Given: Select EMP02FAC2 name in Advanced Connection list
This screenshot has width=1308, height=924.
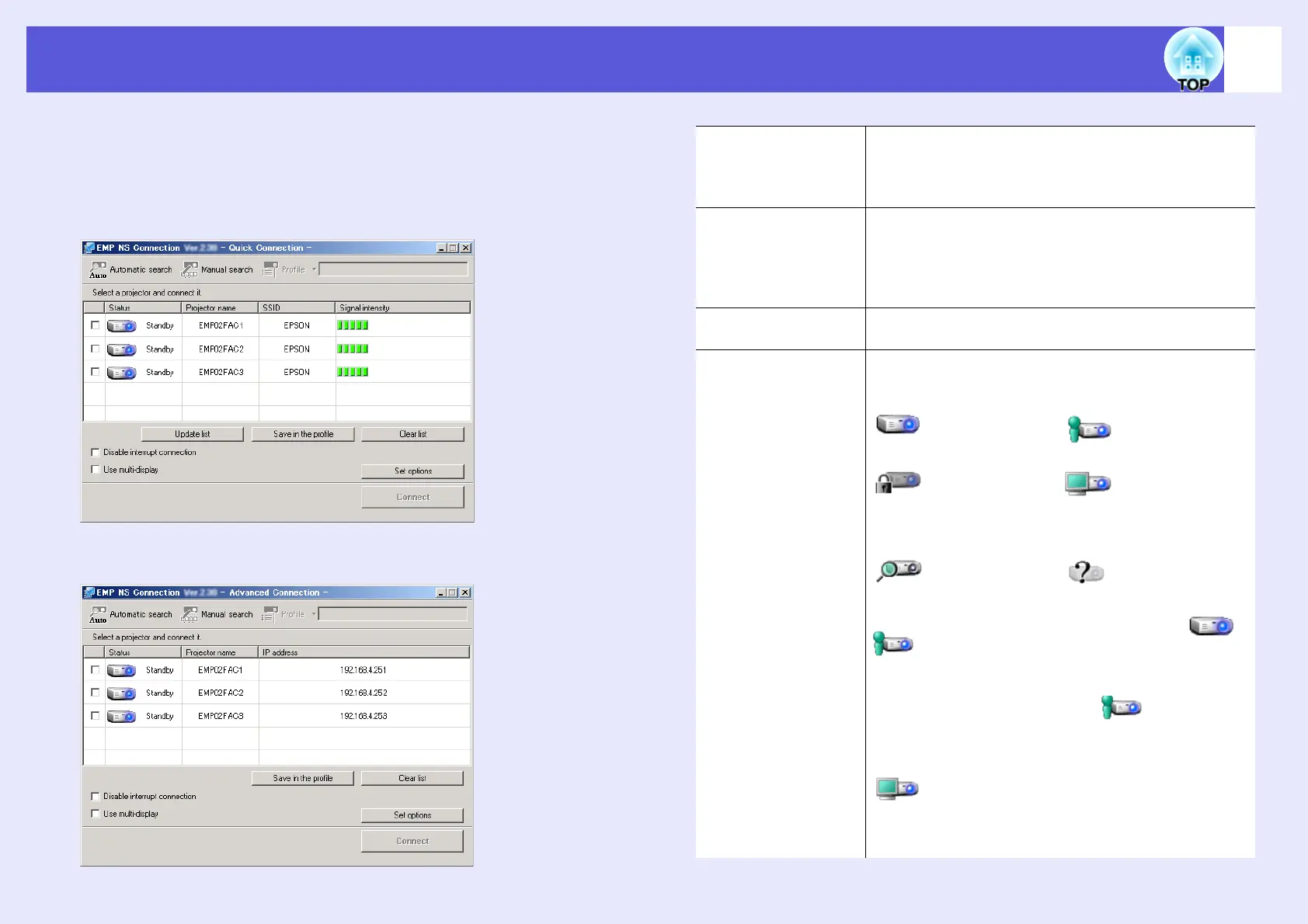Looking at the screenshot, I should [221, 693].
